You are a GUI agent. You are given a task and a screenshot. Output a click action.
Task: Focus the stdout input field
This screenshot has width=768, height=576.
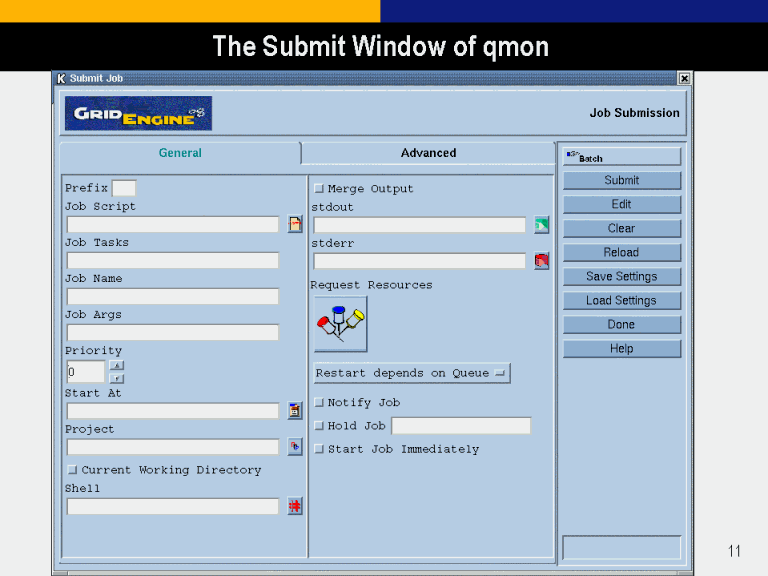click(x=420, y=225)
